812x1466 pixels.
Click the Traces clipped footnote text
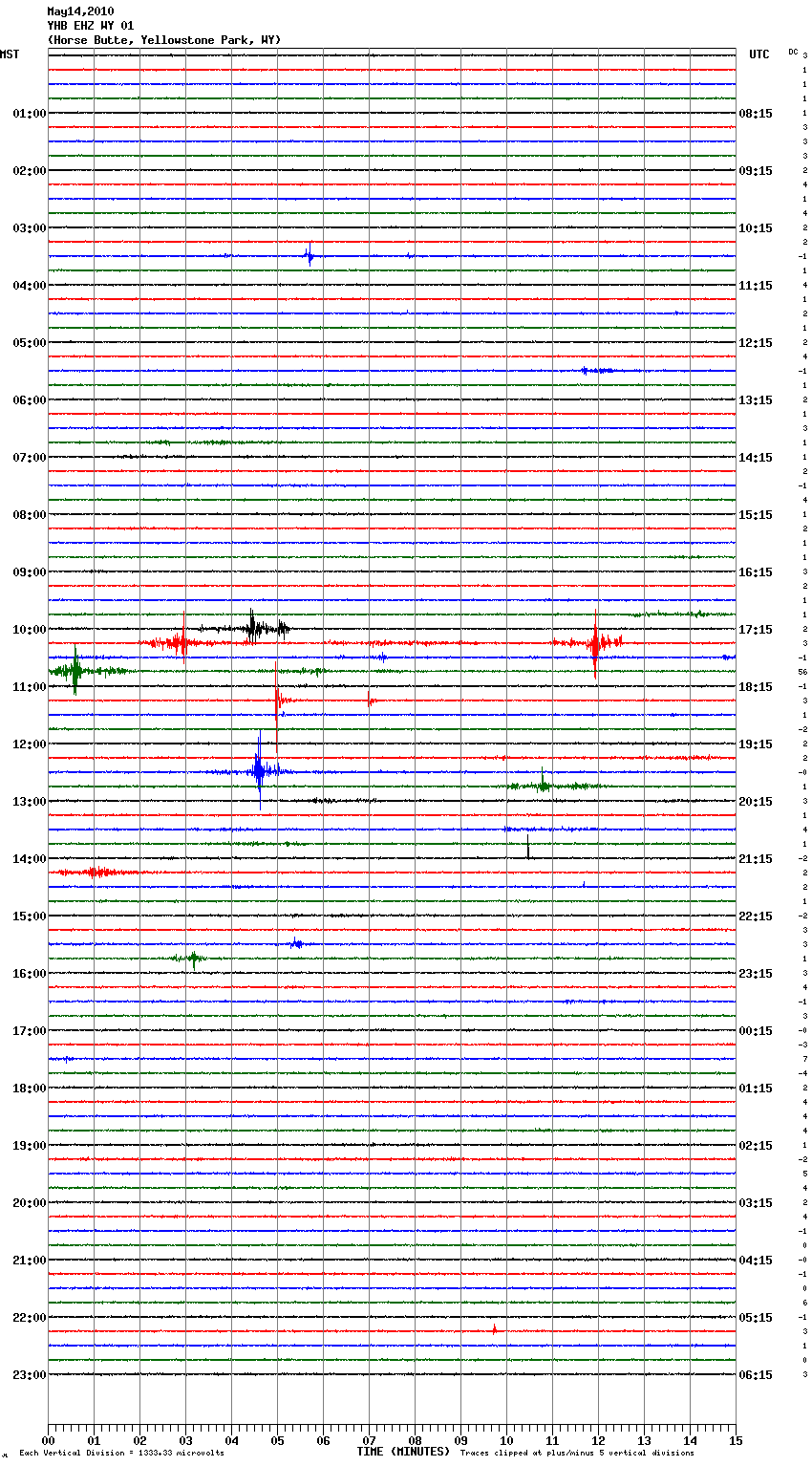tap(577, 1453)
